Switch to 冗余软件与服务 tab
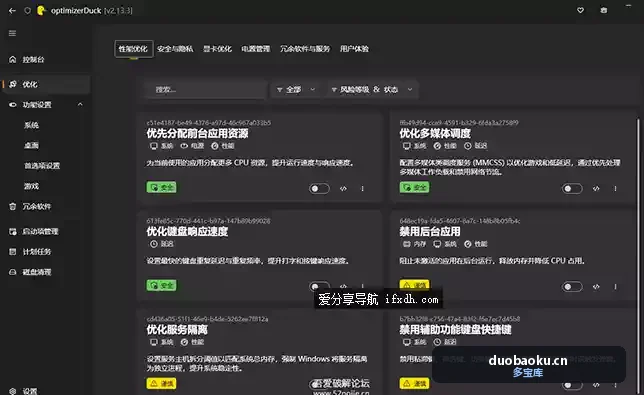The height and width of the screenshot is (395, 644). [305, 49]
